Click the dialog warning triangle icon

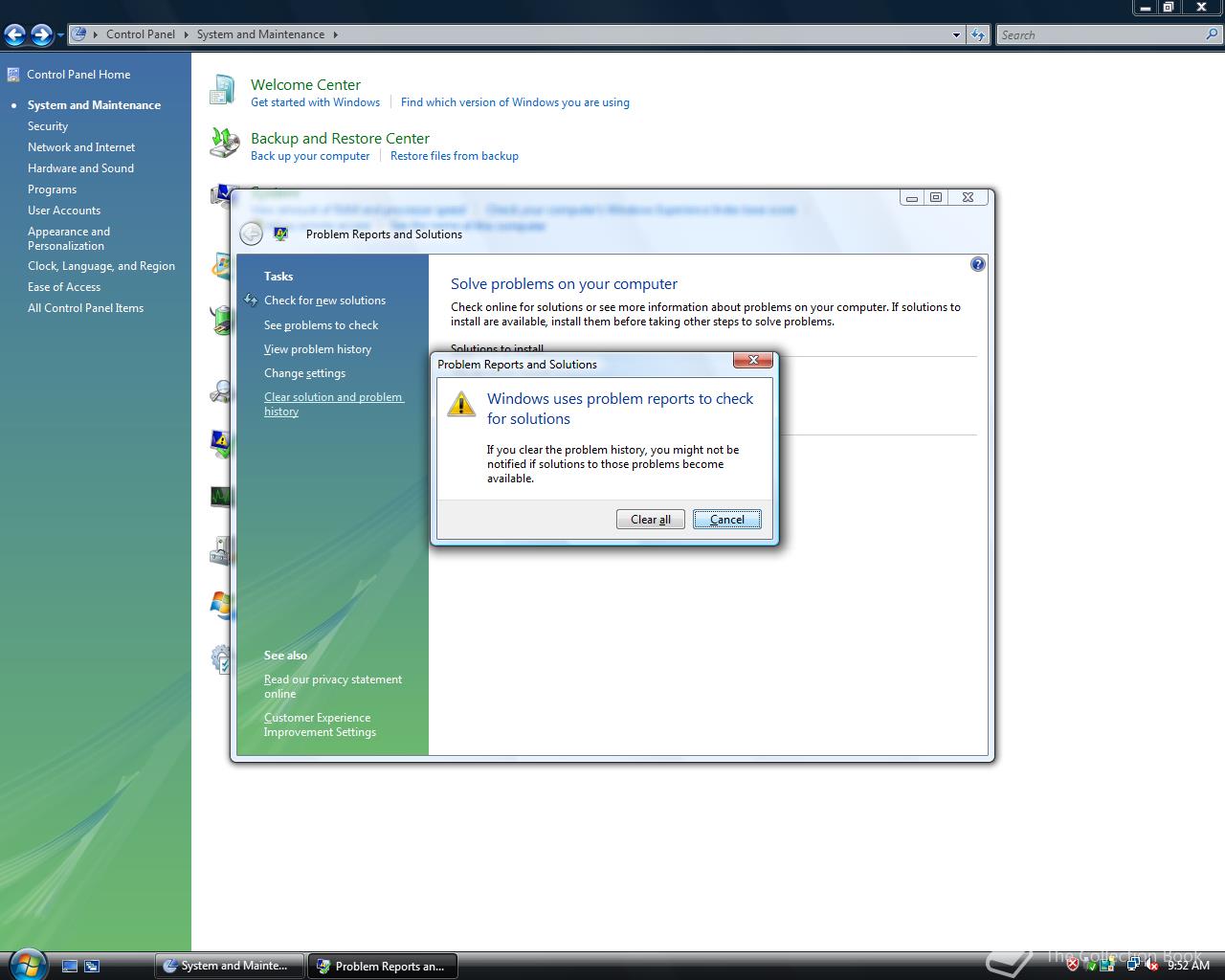click(461, 404)
